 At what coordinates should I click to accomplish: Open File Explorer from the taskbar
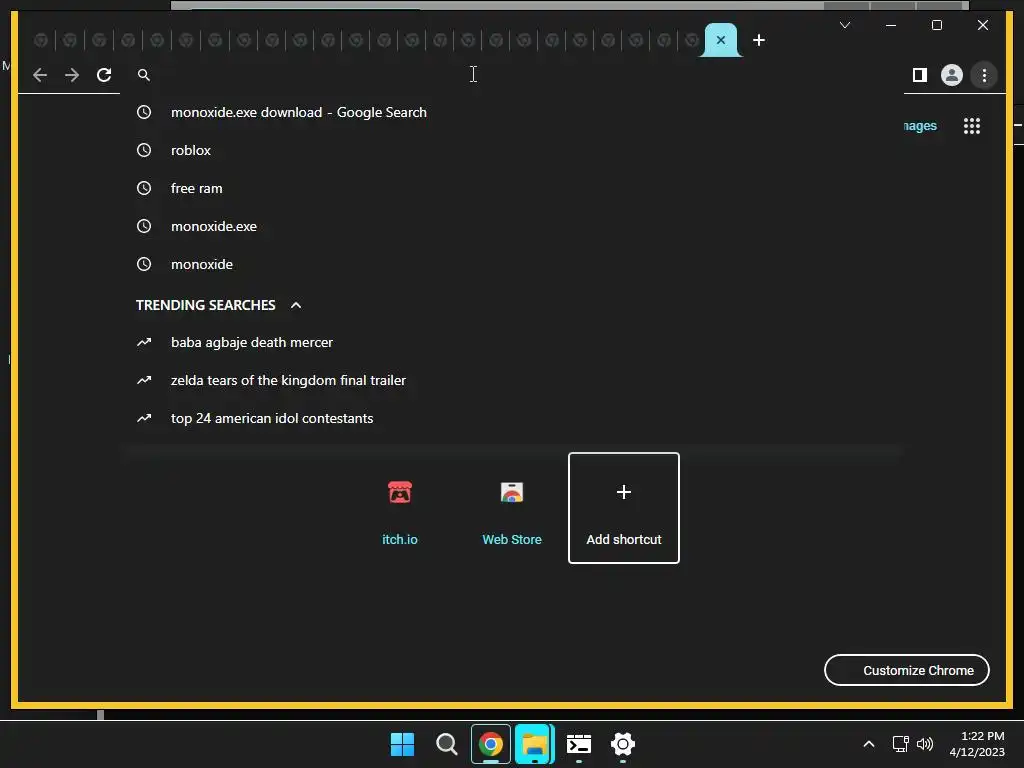tap(535, 744)
